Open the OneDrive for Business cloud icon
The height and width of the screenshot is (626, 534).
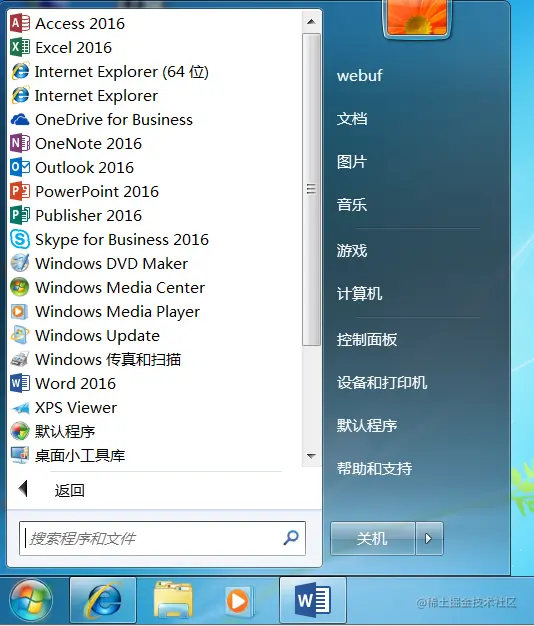(x=20, y=119)
